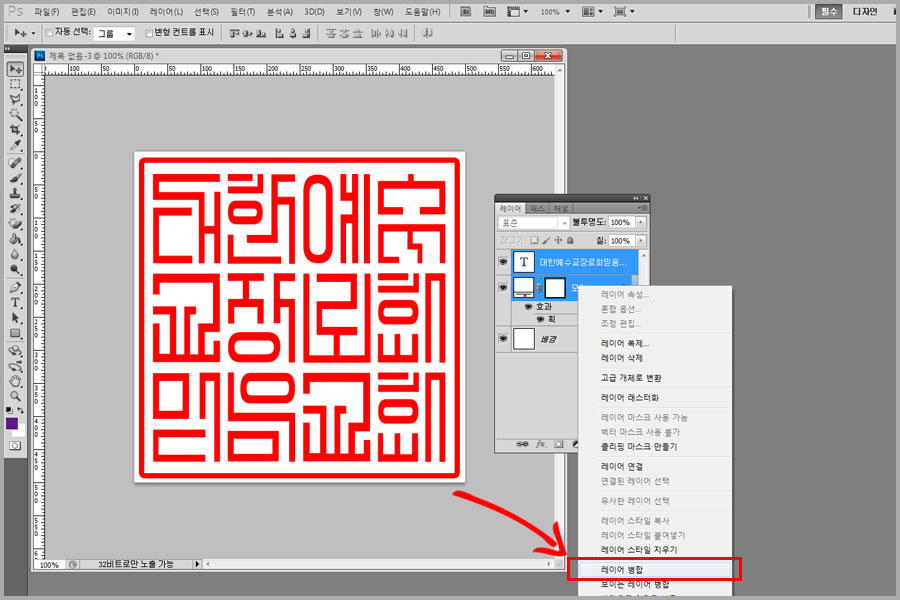This screenshot has height=600, width=900.
Task: Switch to the 디자인 workspace
Action: (x=866, y=11)
